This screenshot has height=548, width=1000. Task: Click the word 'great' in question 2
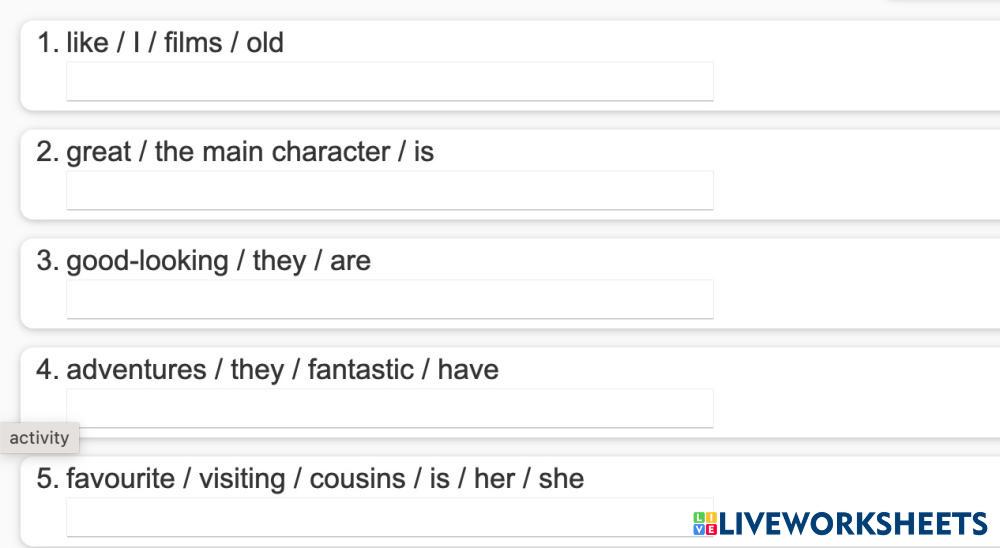[x=99, y=152]
